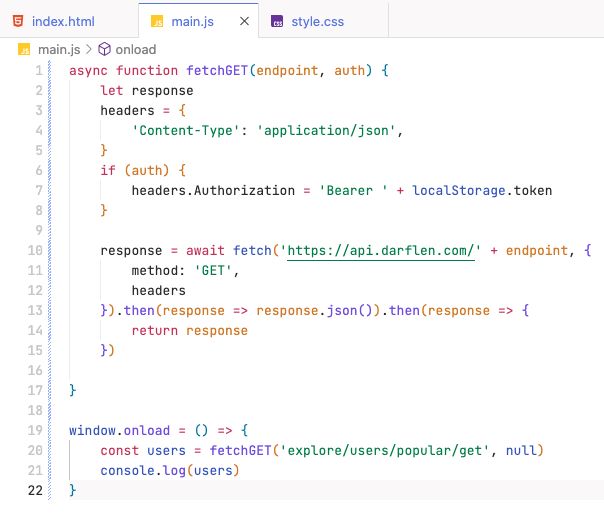Open the https://api.darflen.com/ link
Image resolution: width=604 pixels, height=518 pixels.
click(381, 251)
